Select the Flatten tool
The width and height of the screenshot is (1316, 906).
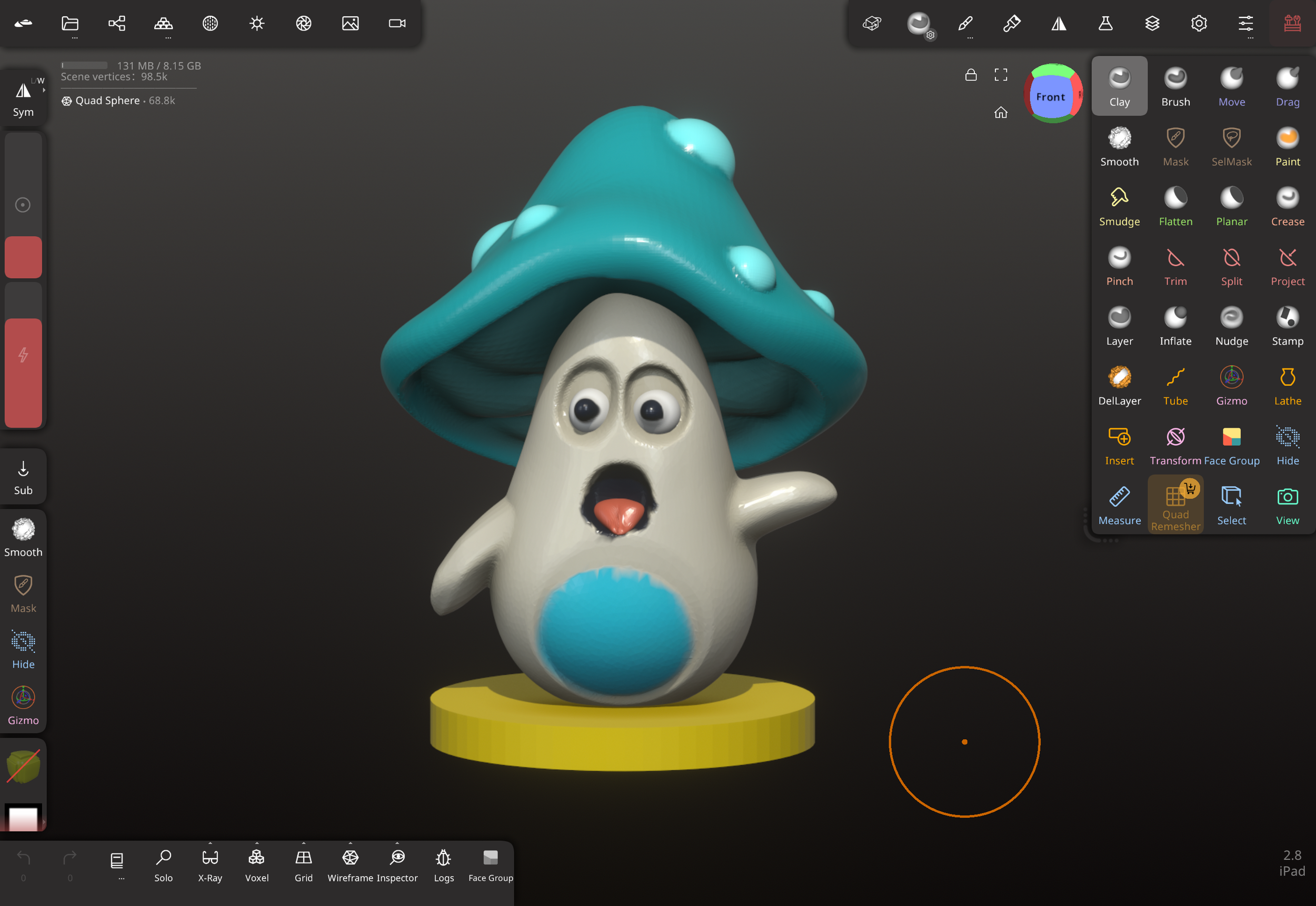point(1175,206)
